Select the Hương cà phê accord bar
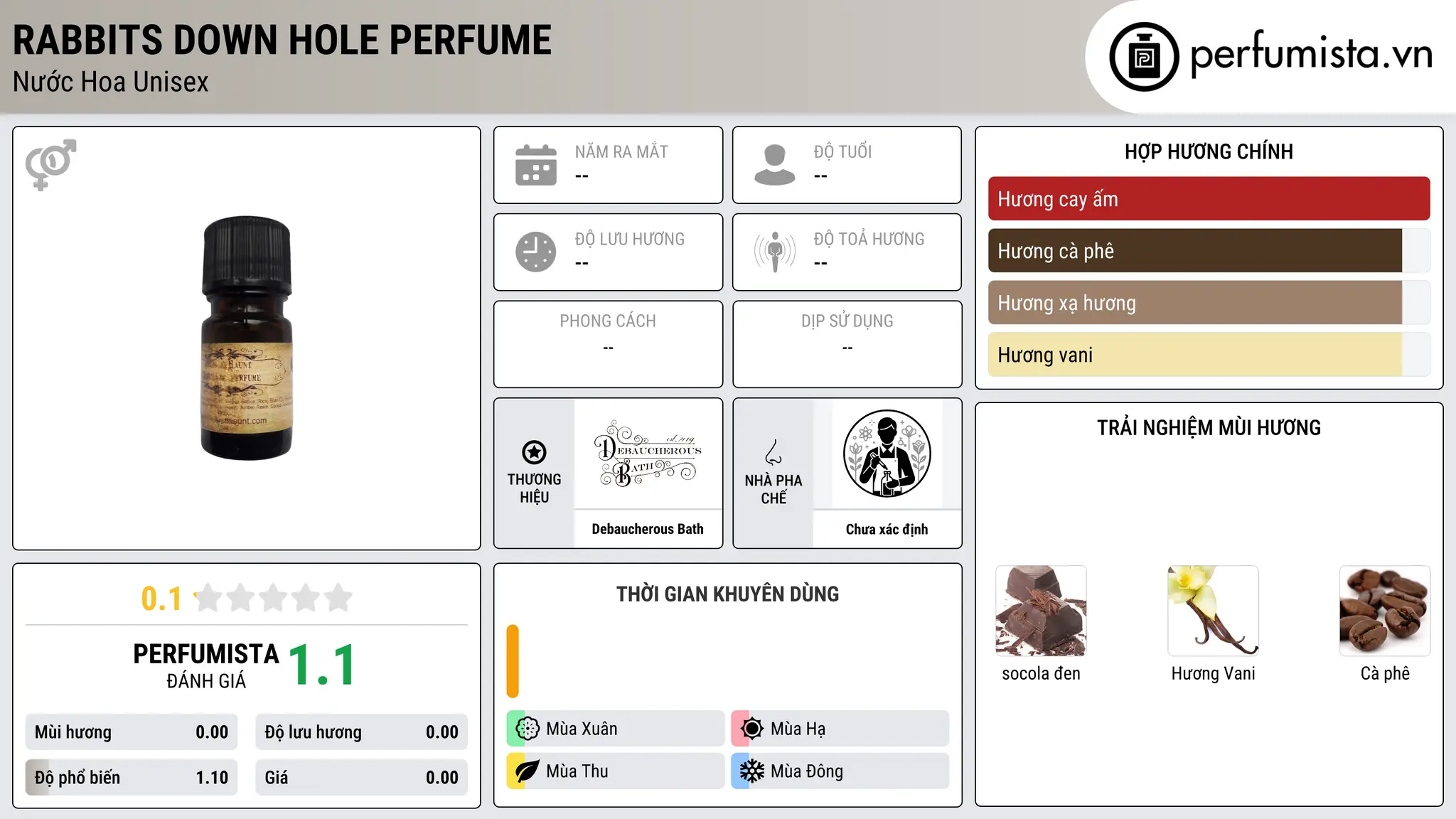1456x819 pixels. 1209,251
